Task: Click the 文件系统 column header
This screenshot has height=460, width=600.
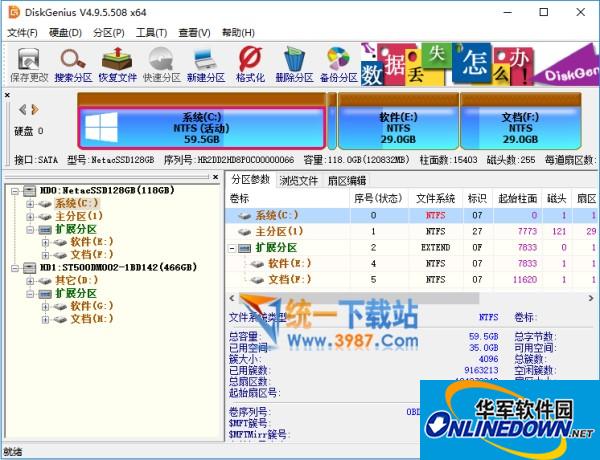Action: (435, 199)
